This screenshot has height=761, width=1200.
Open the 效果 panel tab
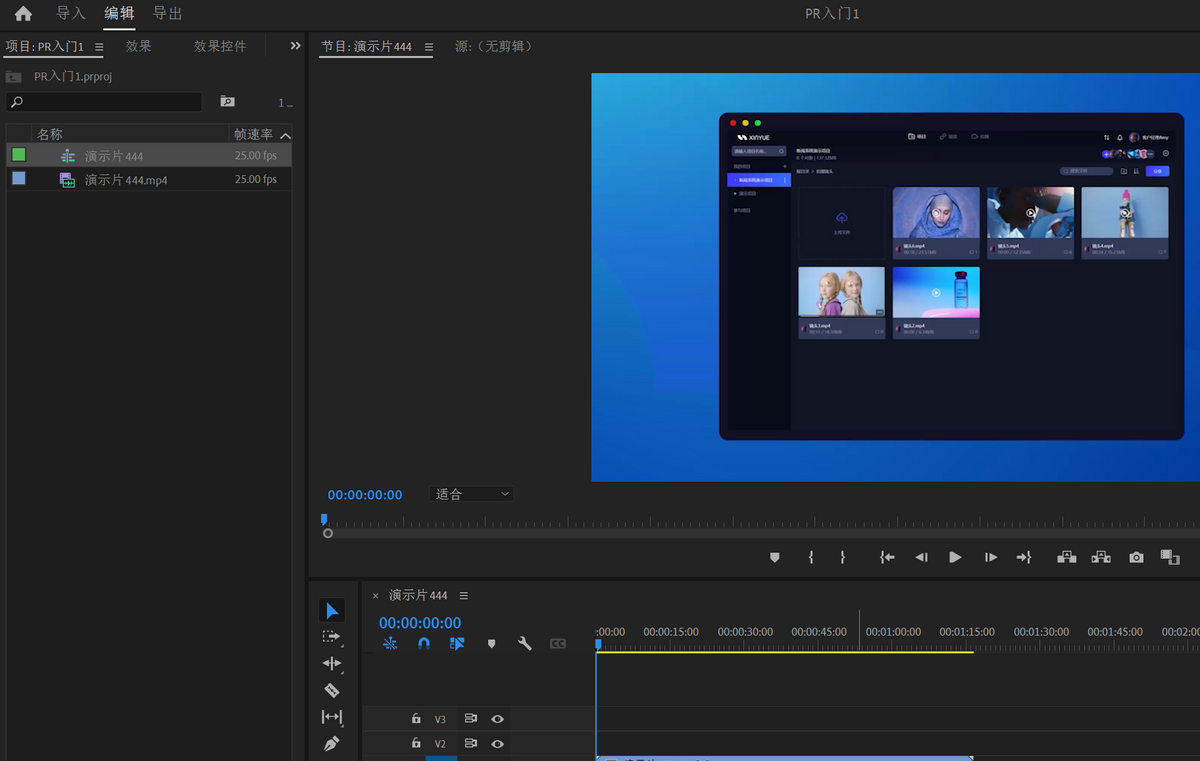[138, 46]
